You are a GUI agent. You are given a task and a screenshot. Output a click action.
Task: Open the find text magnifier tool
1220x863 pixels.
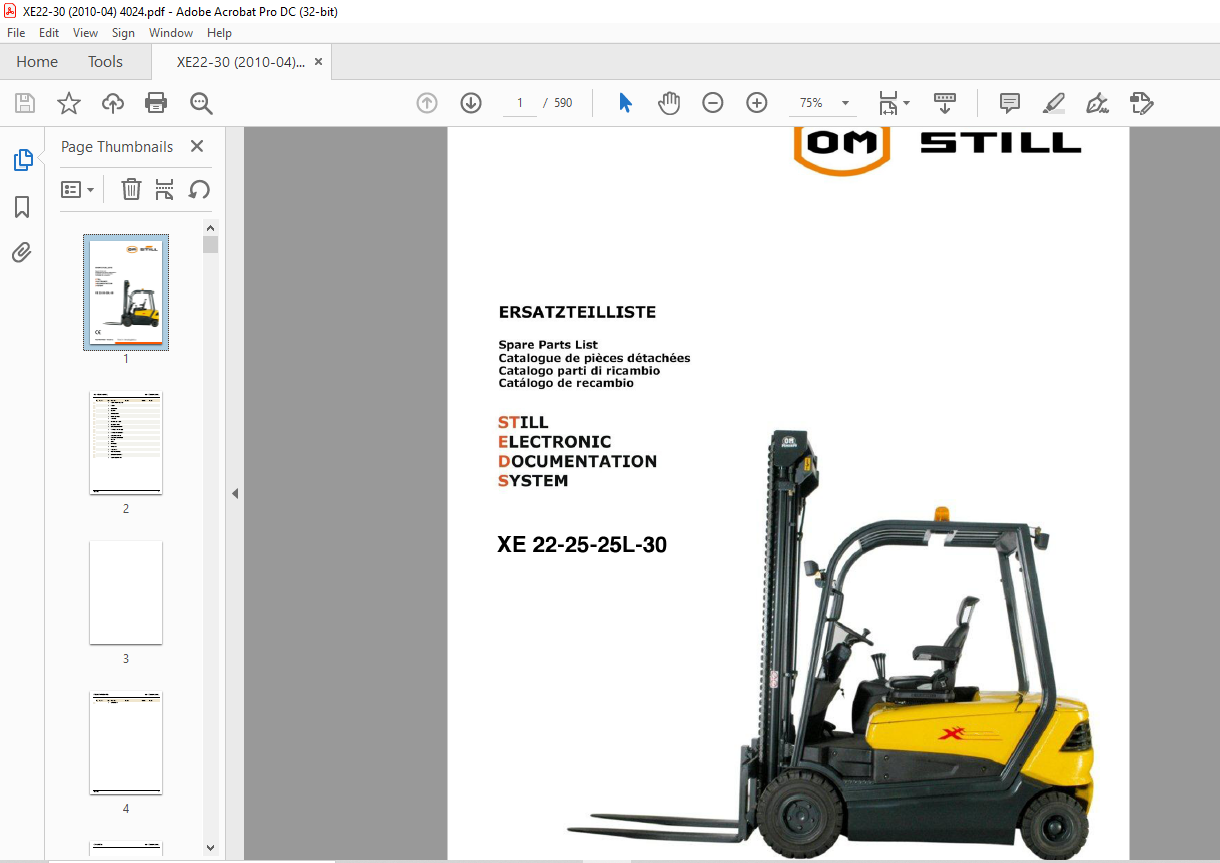[201, 103]
